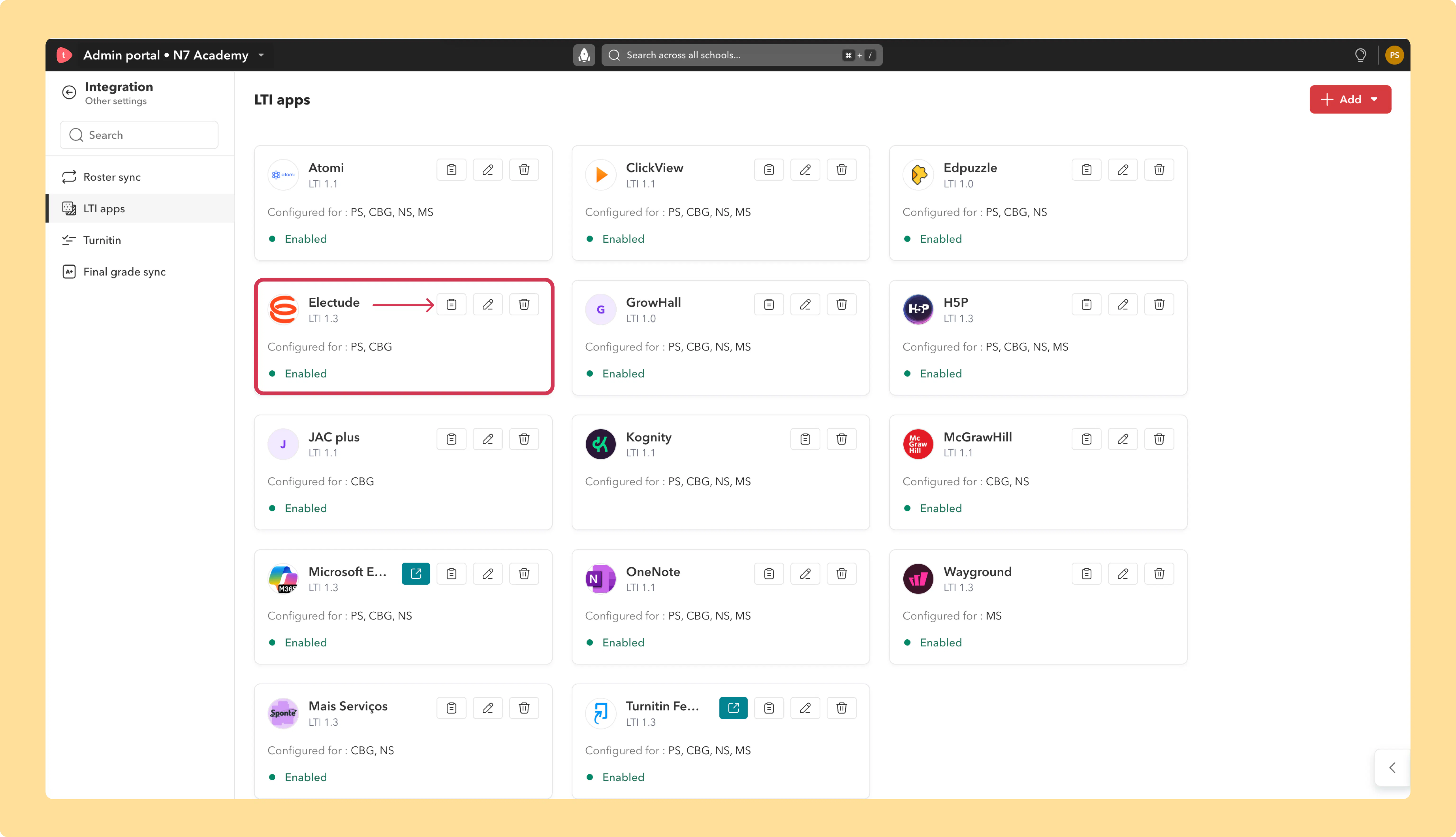Open the N7 Academy school switcher dropdown

click(x=261, y=55)
